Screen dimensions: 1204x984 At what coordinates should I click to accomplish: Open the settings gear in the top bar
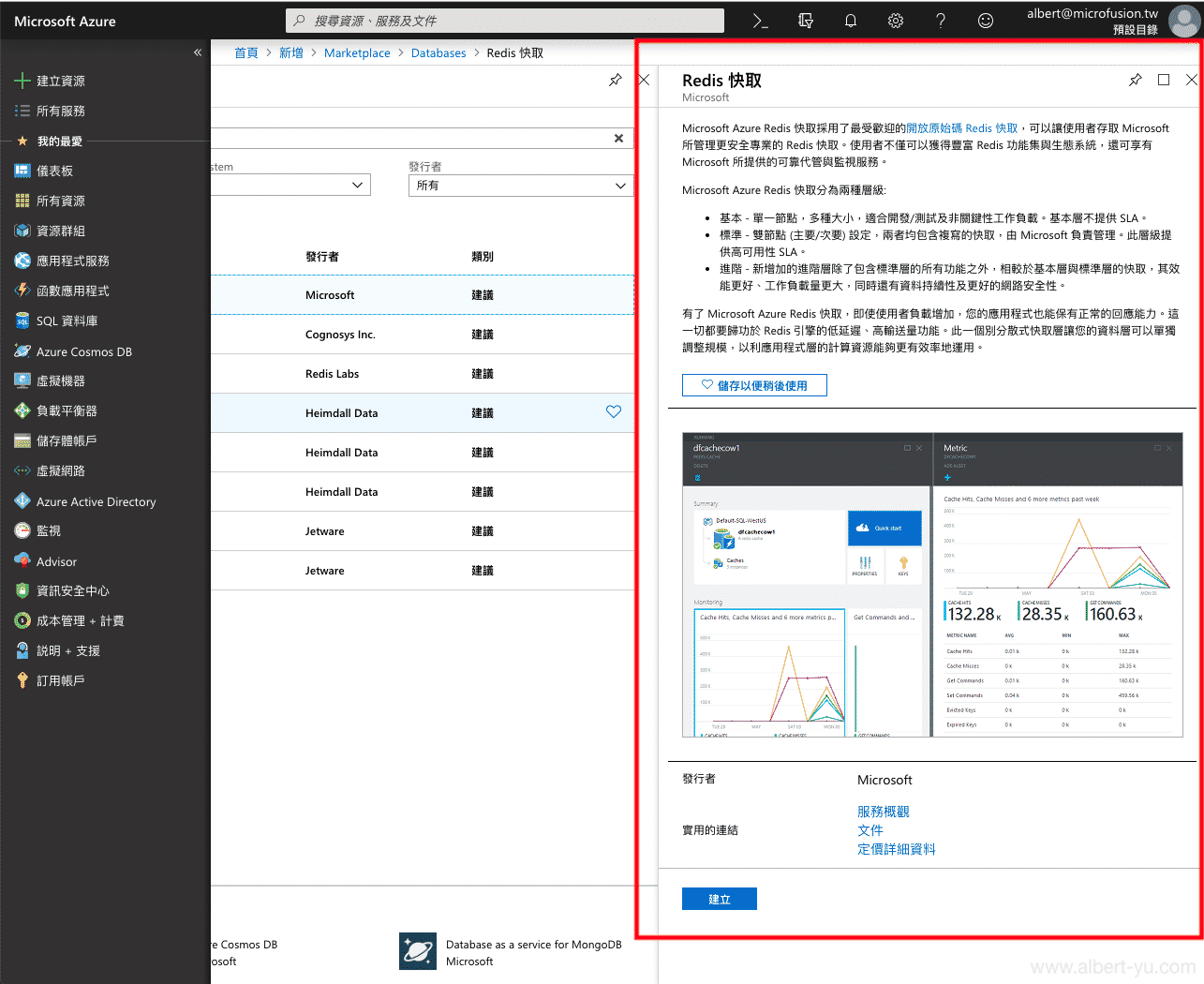896,21
